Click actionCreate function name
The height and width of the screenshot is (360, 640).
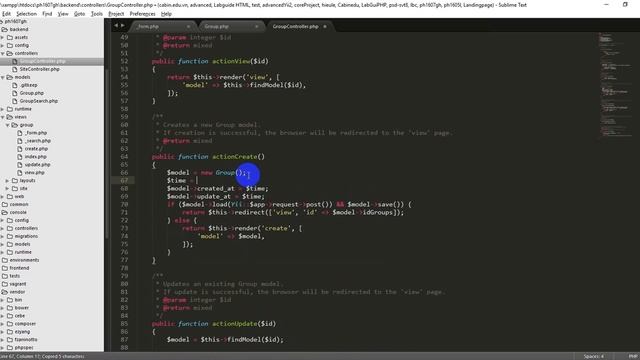pyautogui.click(x=235, y=157)
